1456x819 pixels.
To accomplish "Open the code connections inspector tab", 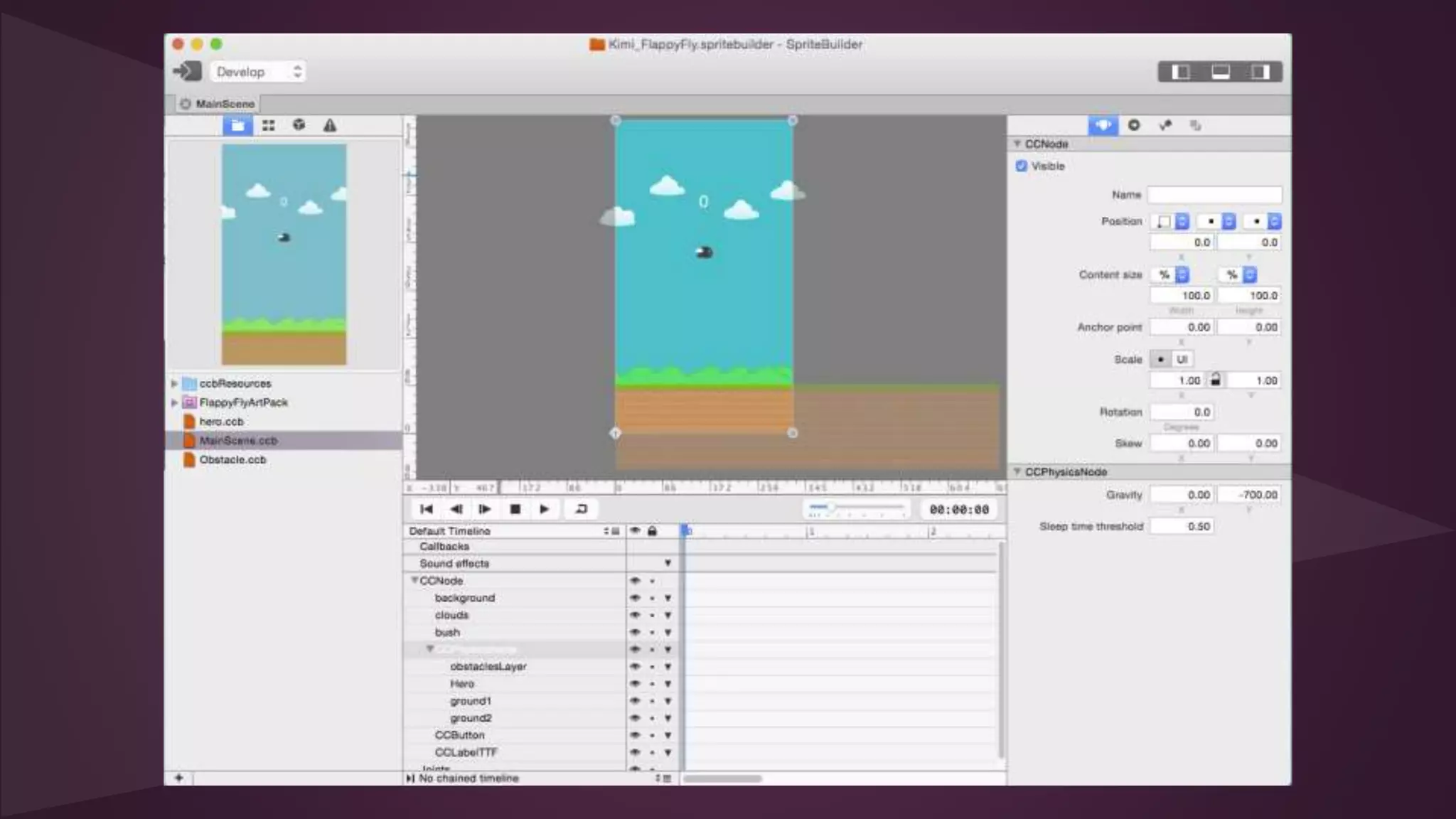I will tap(1134, 125).
